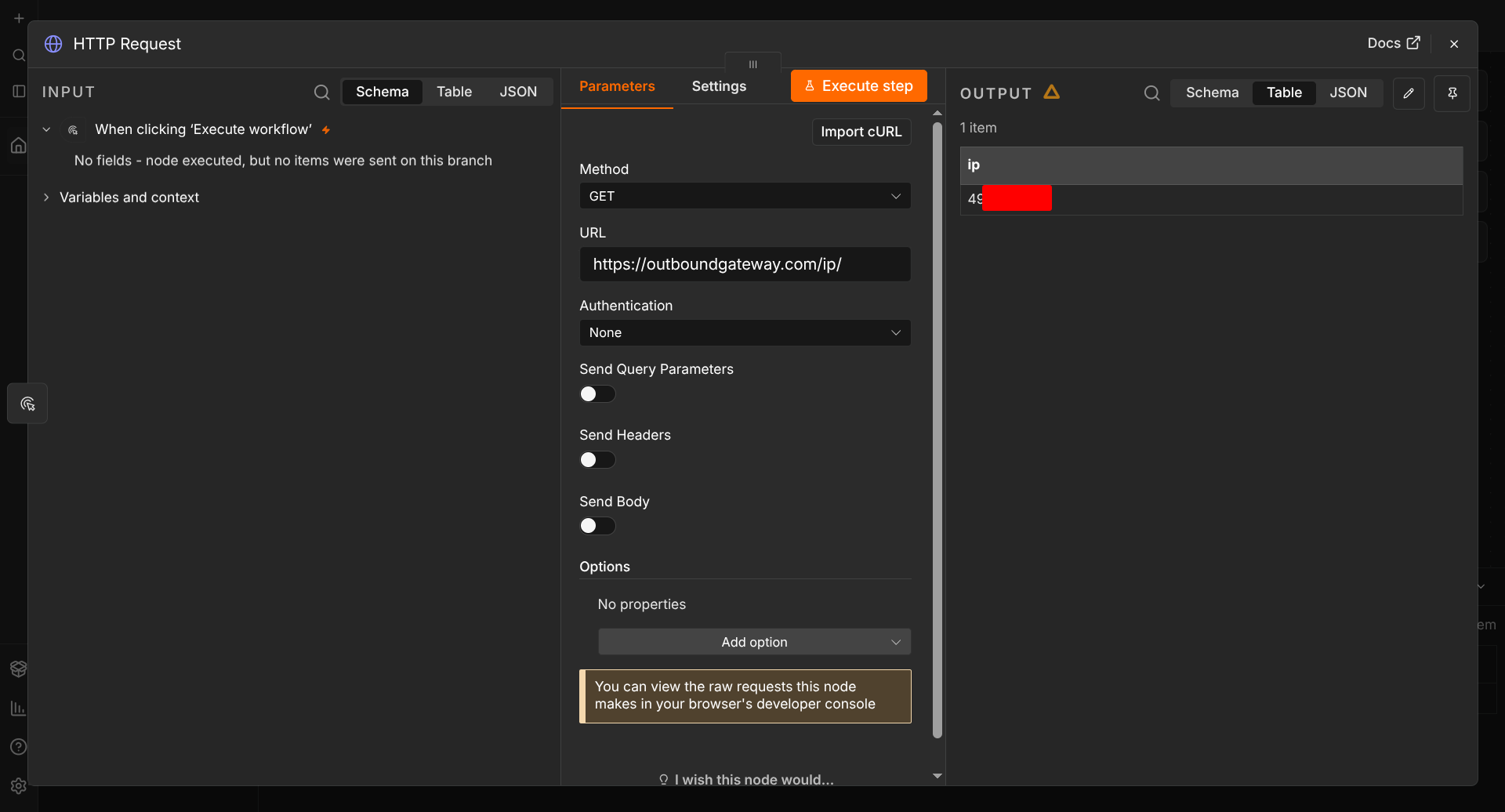The image size is (1505, 812).
Task: Toggle the sidebar panel icon
Action: coord(19,91)
